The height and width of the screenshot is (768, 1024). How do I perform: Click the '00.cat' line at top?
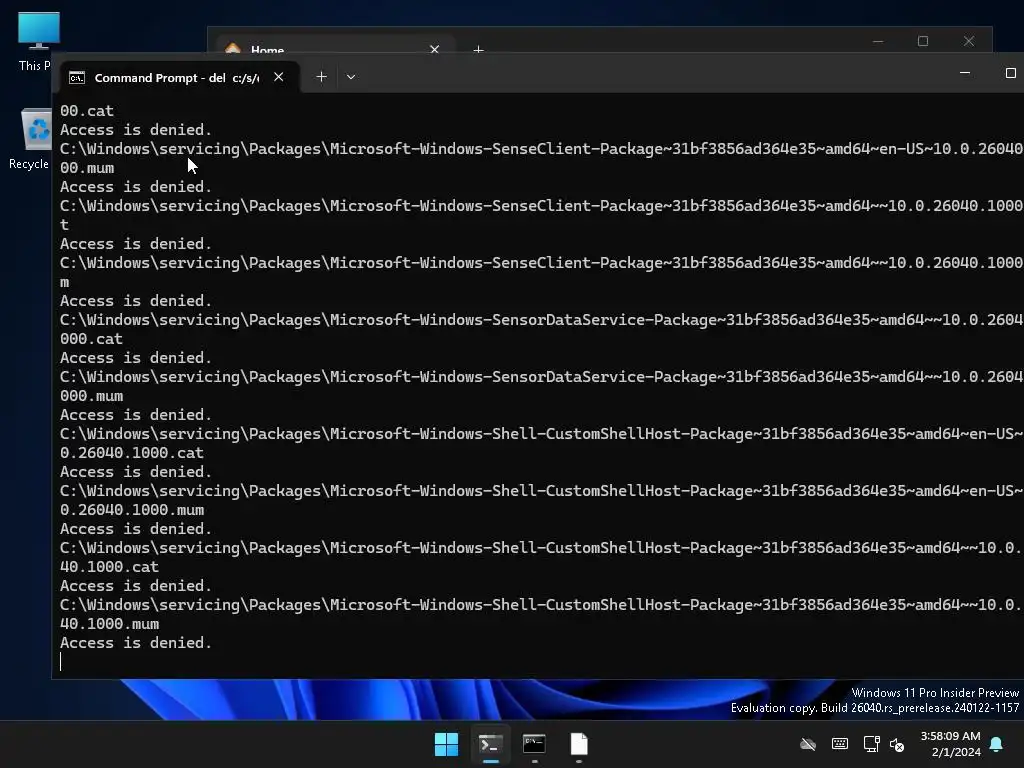click(x=87, y=111)
